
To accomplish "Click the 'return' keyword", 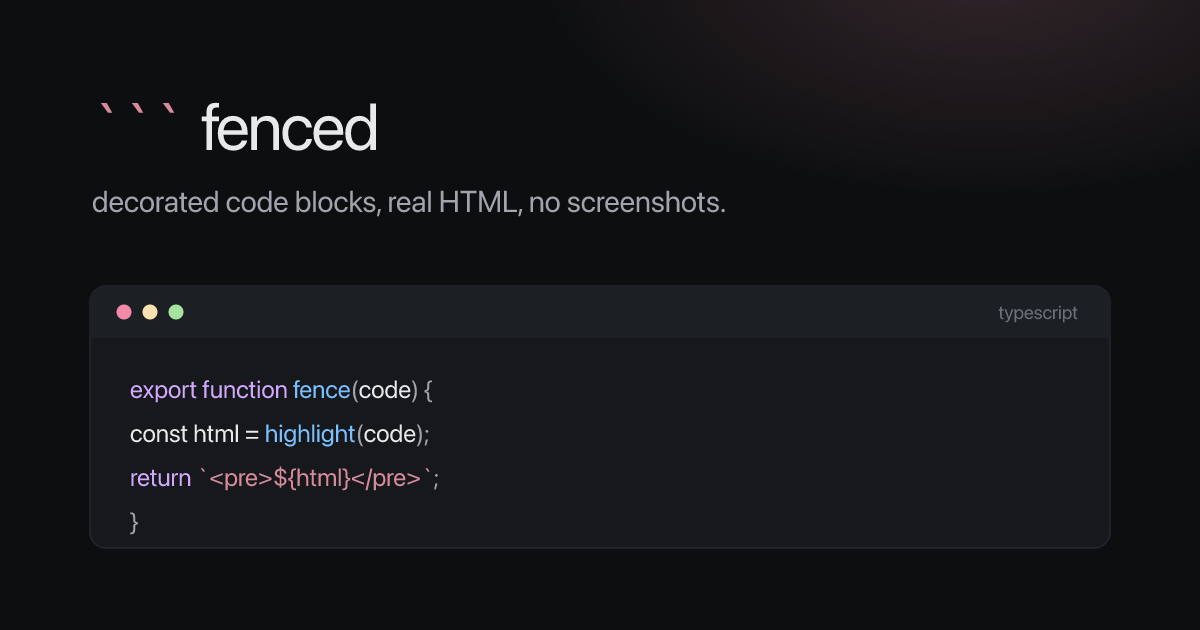I will [x=160, y=478].
